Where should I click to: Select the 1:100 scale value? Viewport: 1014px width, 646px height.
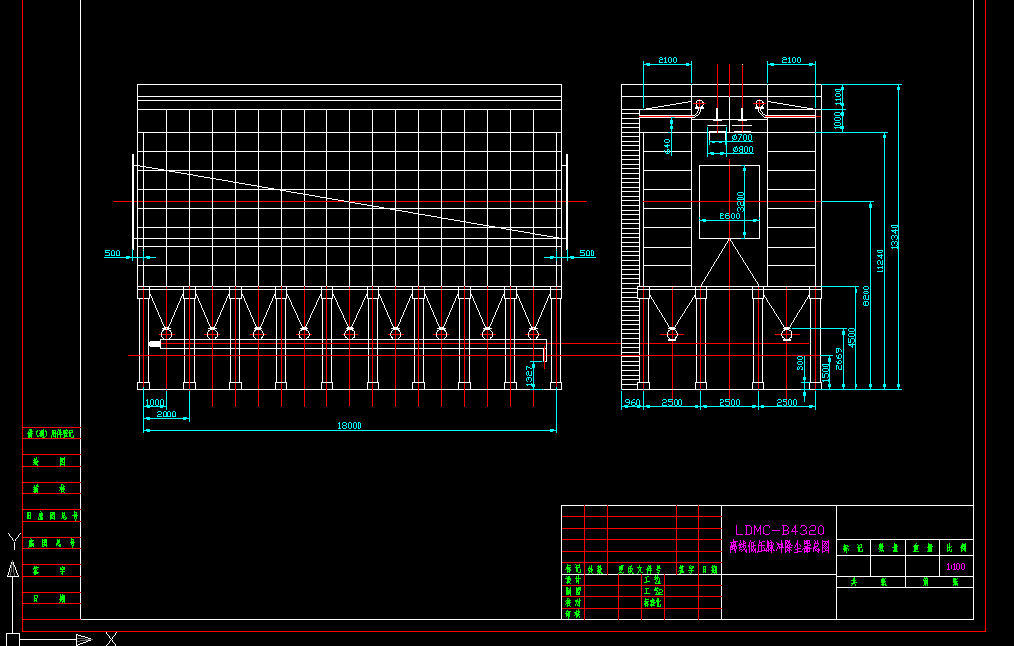tap(955, 567)
